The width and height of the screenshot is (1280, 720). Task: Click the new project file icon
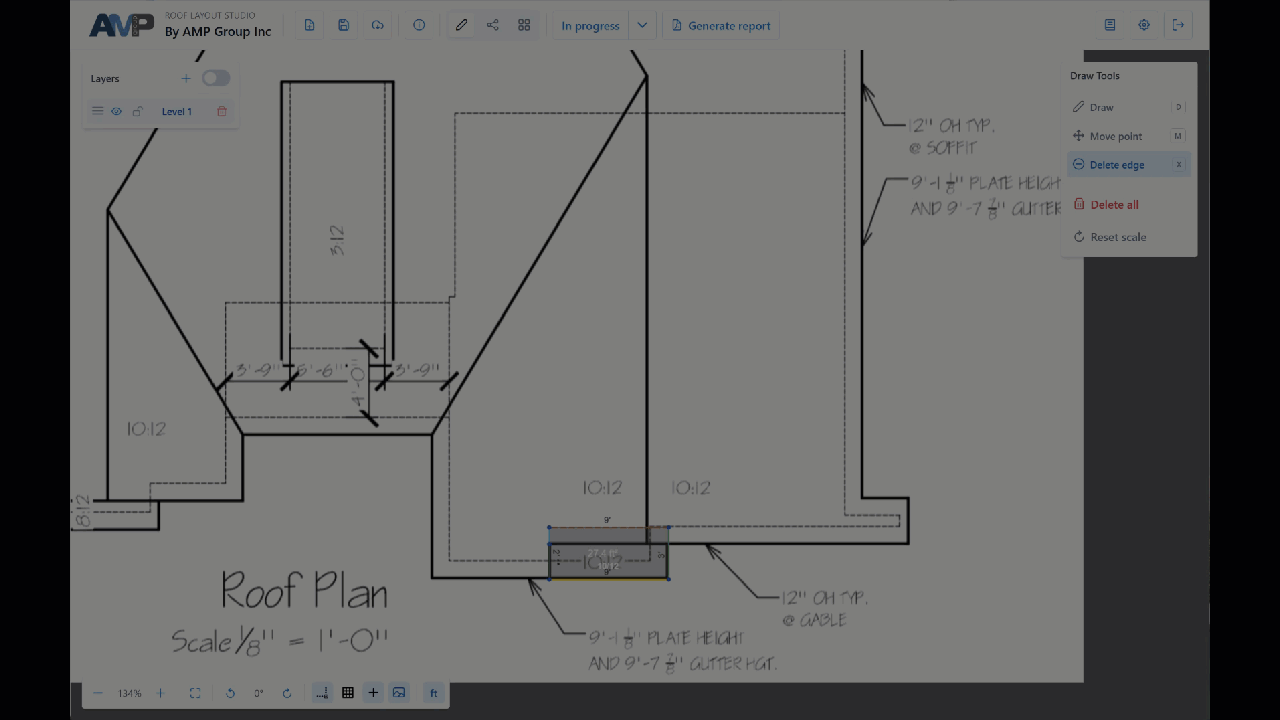click(309, 25)
